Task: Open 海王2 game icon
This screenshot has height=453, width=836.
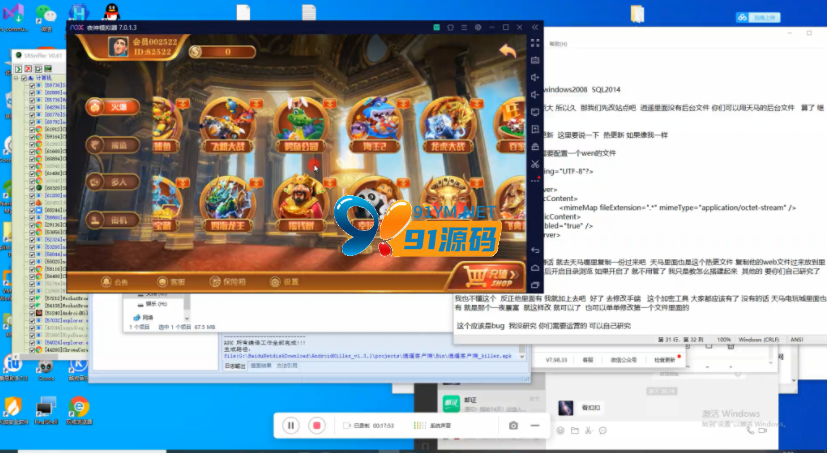Action: 375,126
